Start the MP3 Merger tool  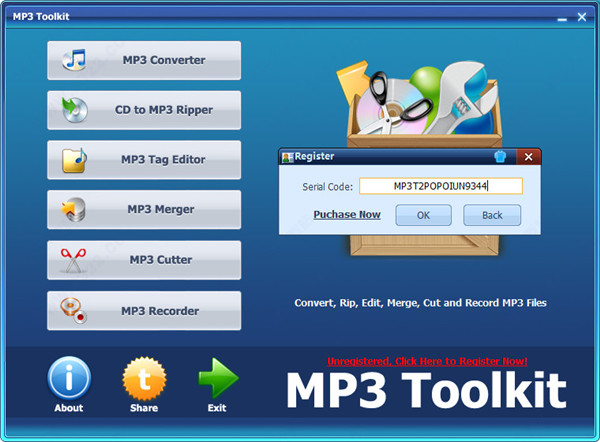pos(144,210)
